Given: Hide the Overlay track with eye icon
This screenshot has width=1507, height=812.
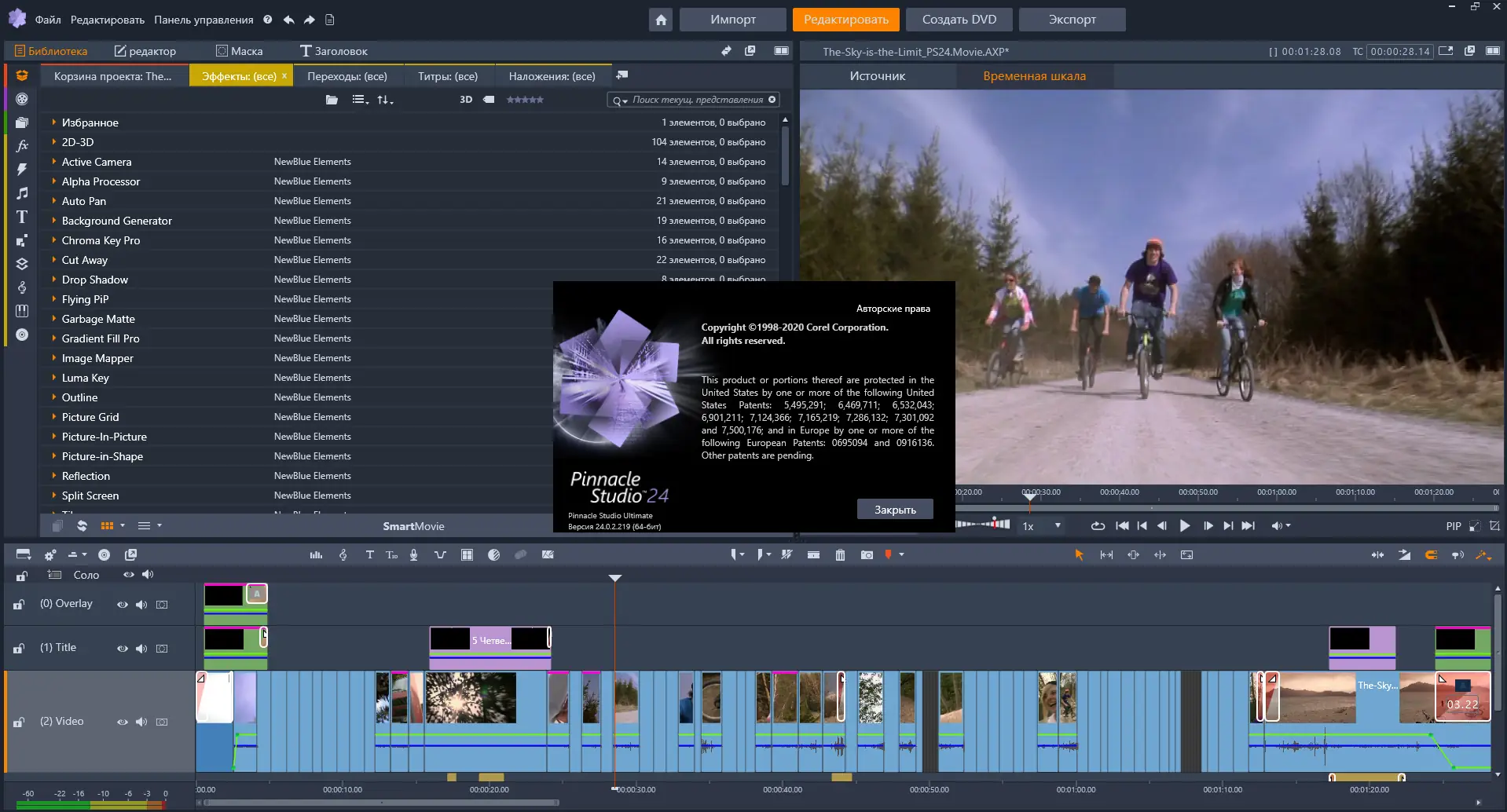Looking at the screenshot, I should coord(122,605).
